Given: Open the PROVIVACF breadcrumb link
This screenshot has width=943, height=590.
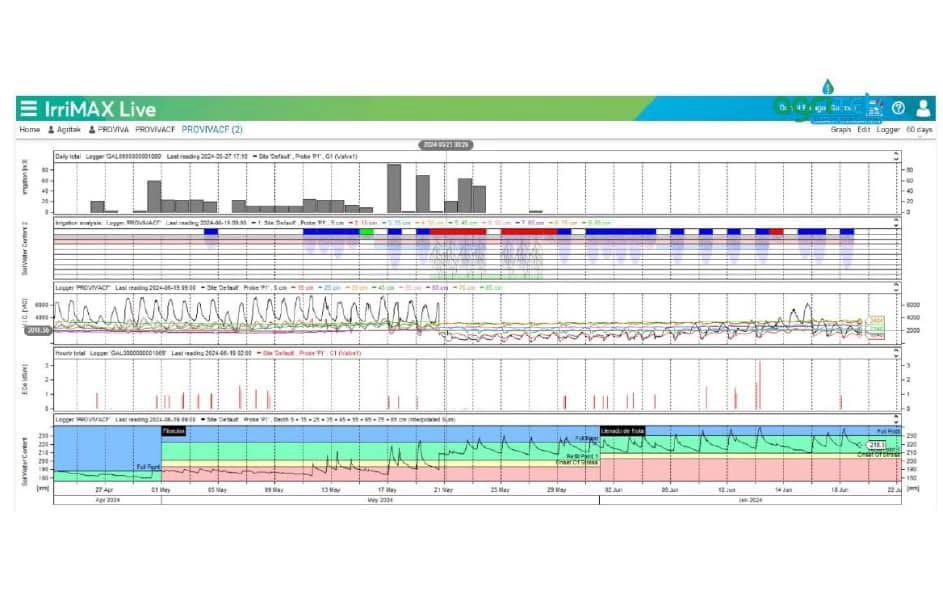Looking at the screenshot, I should (x=155, y=130).
